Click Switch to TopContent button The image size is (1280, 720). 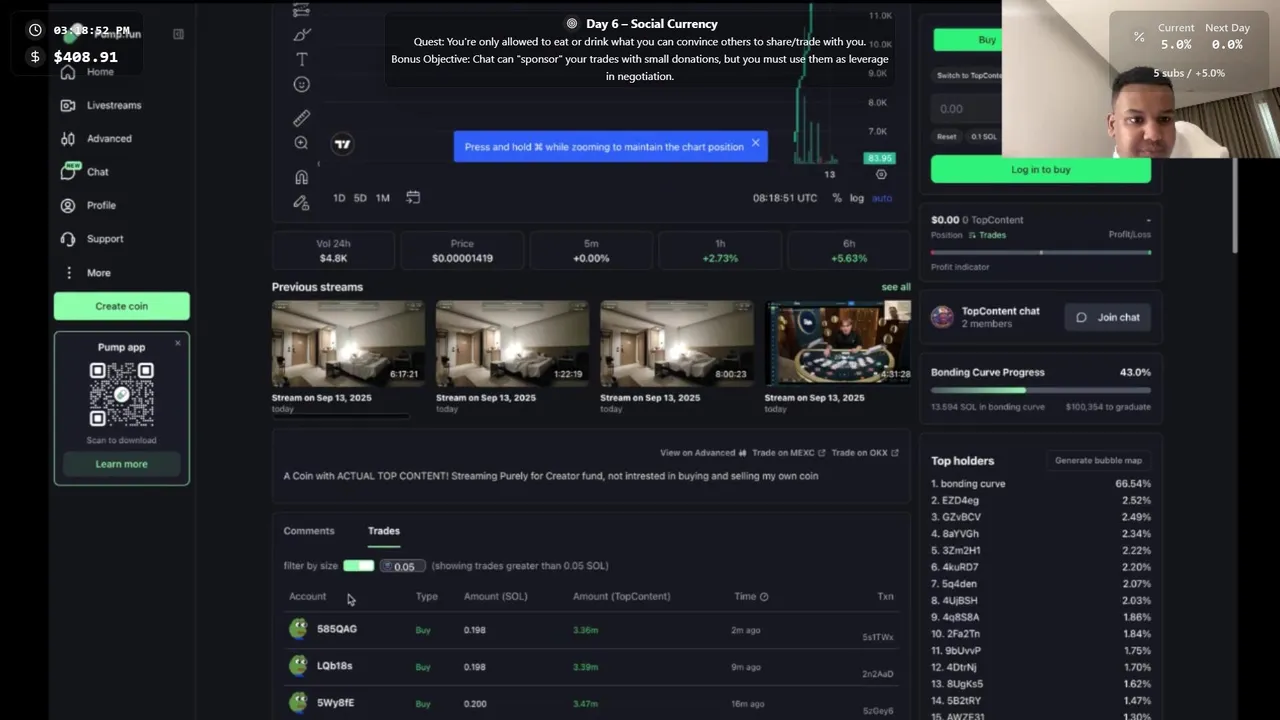[968, 75]
